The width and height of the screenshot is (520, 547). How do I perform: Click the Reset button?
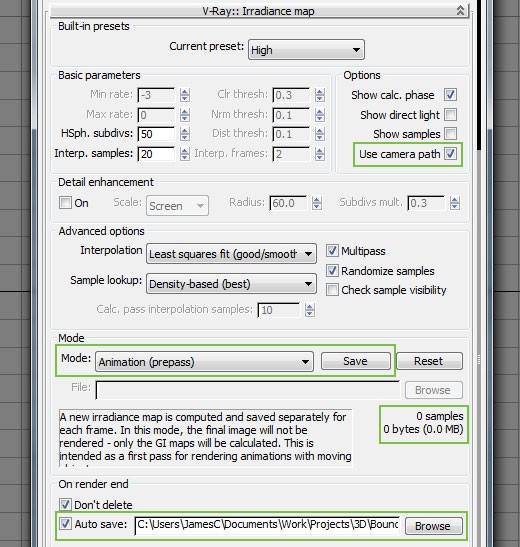429,361
